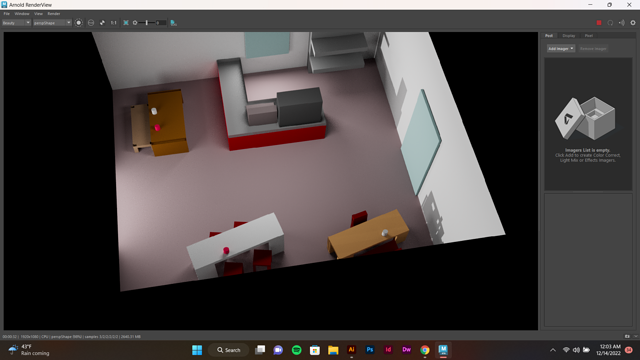
Task: Toggle the speaker notification icon
Action: (x=622, y=23)
